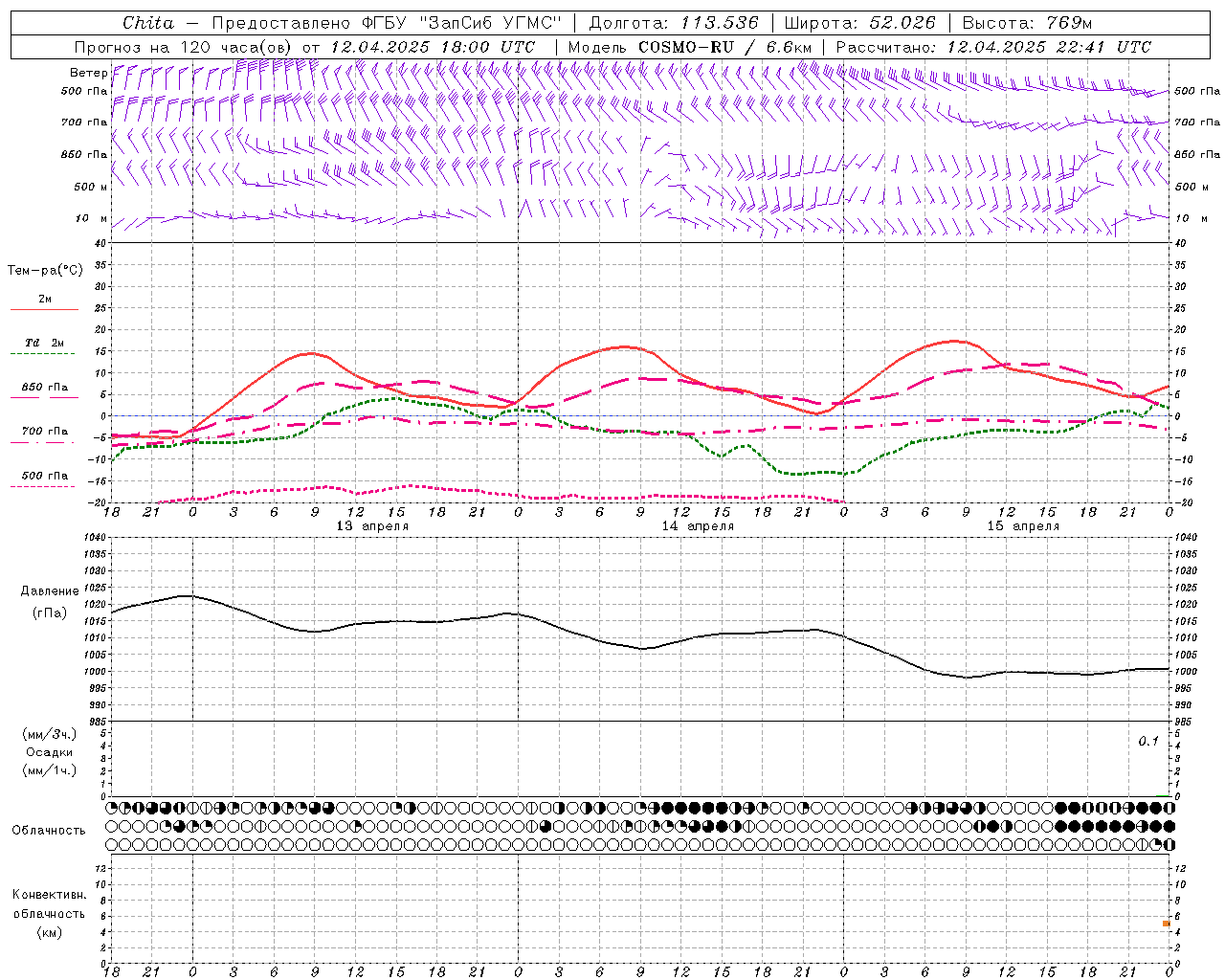
Task: Click the date label "15 апреля"
Action: click(x=1023, y=526)
